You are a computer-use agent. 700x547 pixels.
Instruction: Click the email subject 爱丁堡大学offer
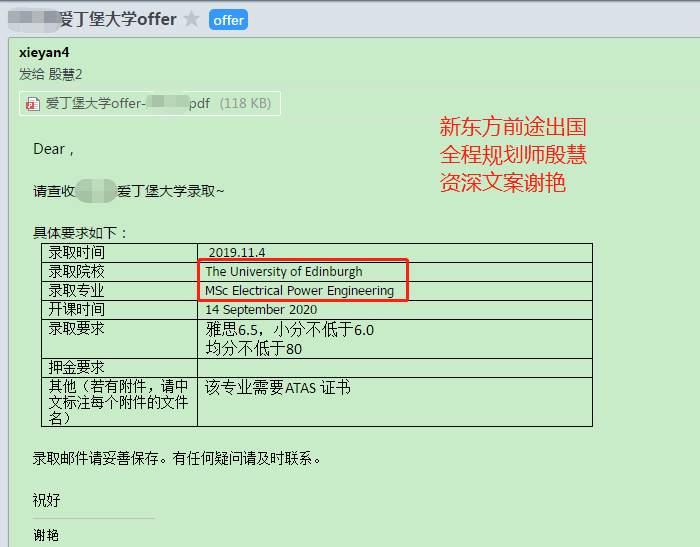(118, 19)
